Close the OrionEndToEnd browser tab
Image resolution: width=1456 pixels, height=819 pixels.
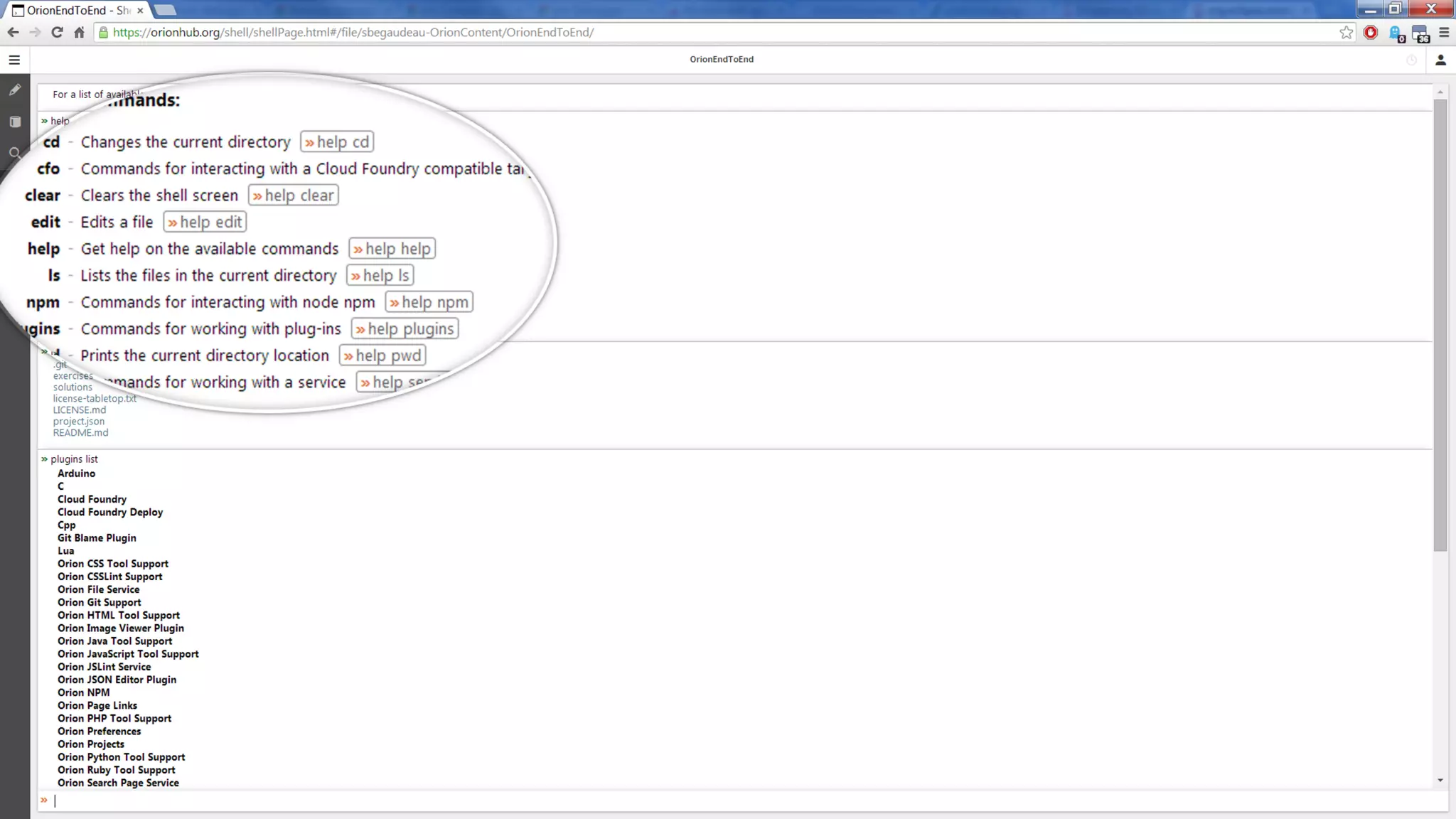point(140,10)
